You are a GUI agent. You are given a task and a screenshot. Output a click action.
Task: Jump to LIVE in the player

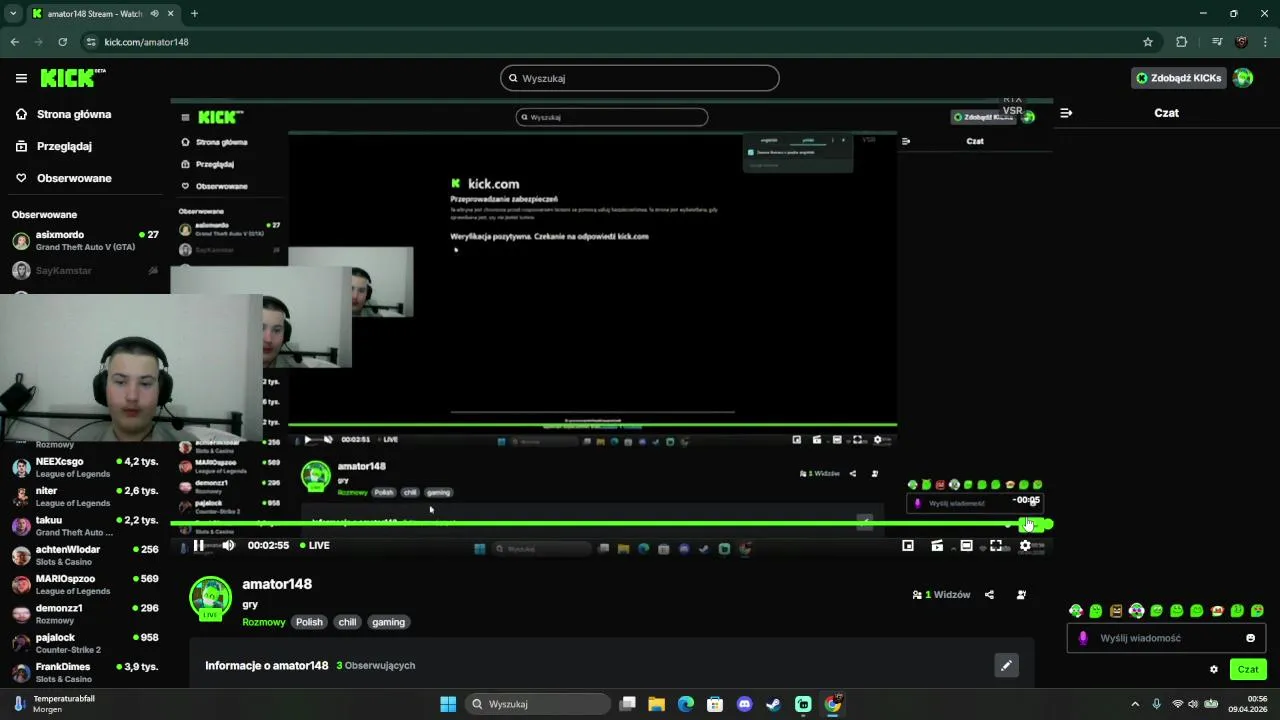(314, 545)
